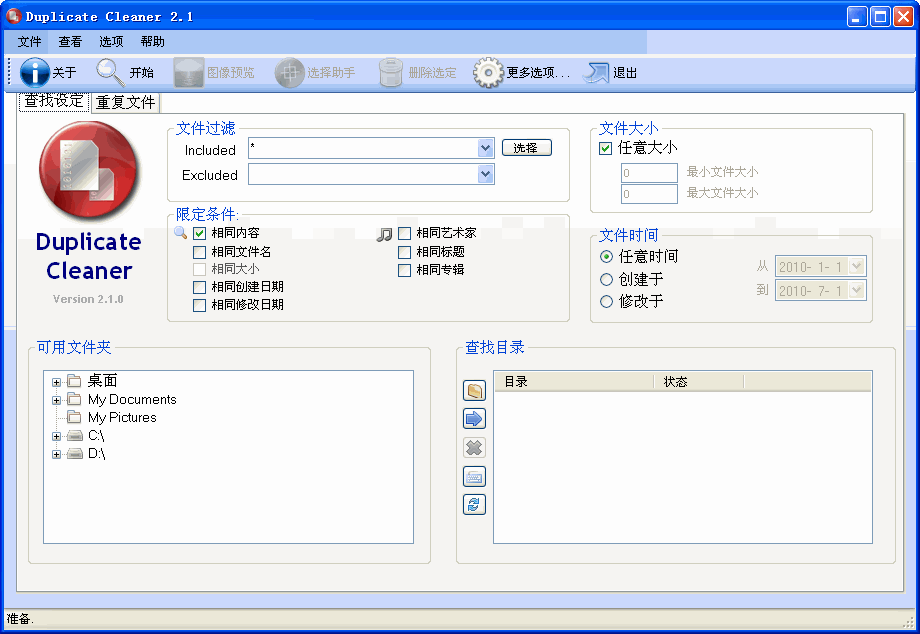
Task: Toggle the 任意大小 checkbox
Action: click(605, 148)
